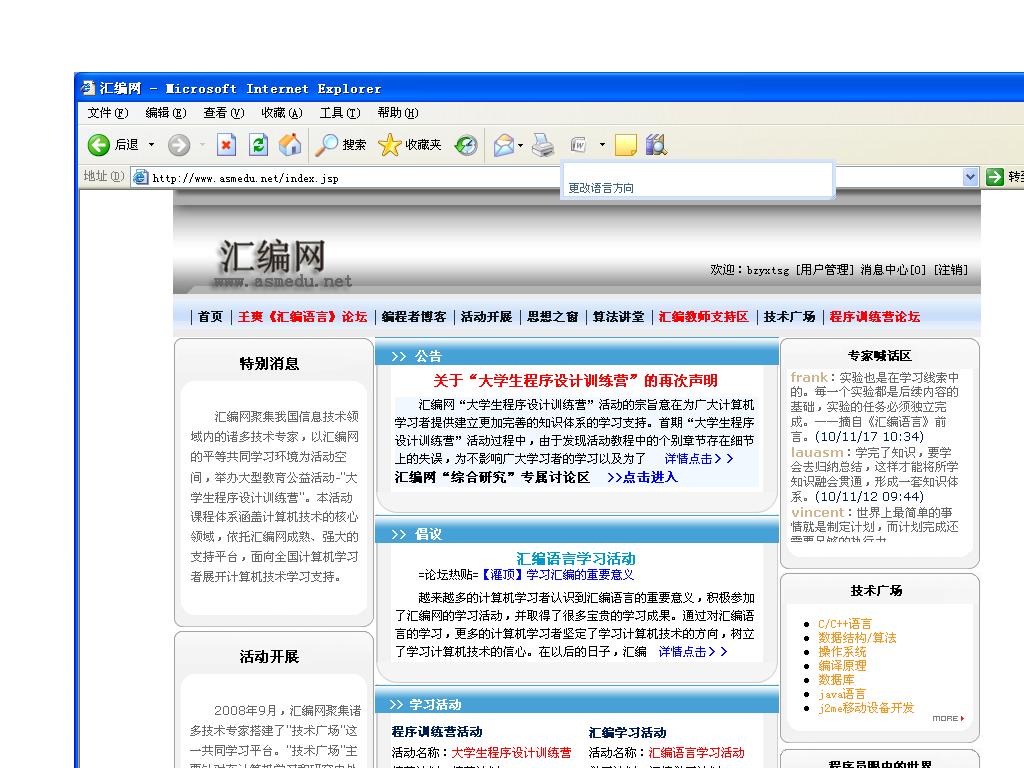Open 汇编语言学习活动 heading link
Screen dimensions: 1024x768
(575, 558)
